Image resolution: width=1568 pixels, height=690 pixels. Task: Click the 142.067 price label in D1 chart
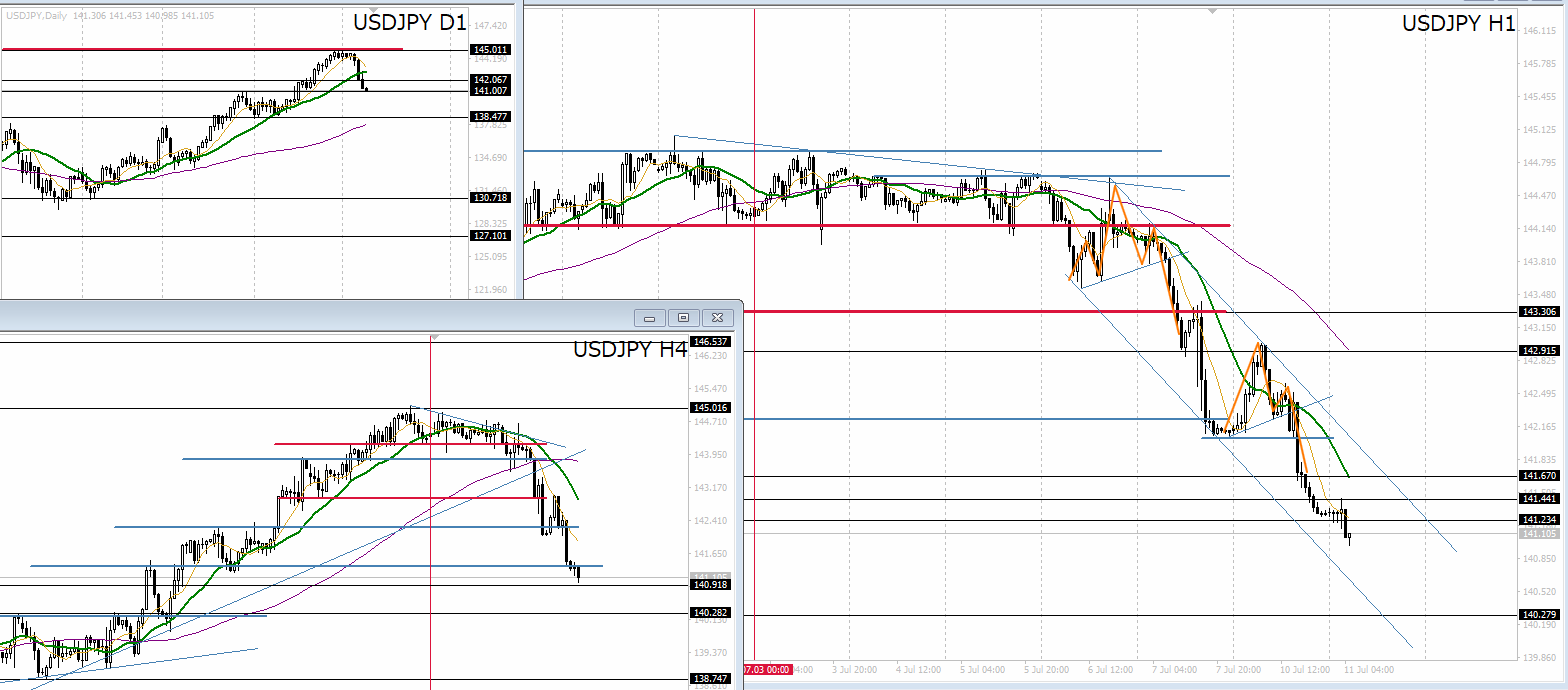click(x=490, y=79)
